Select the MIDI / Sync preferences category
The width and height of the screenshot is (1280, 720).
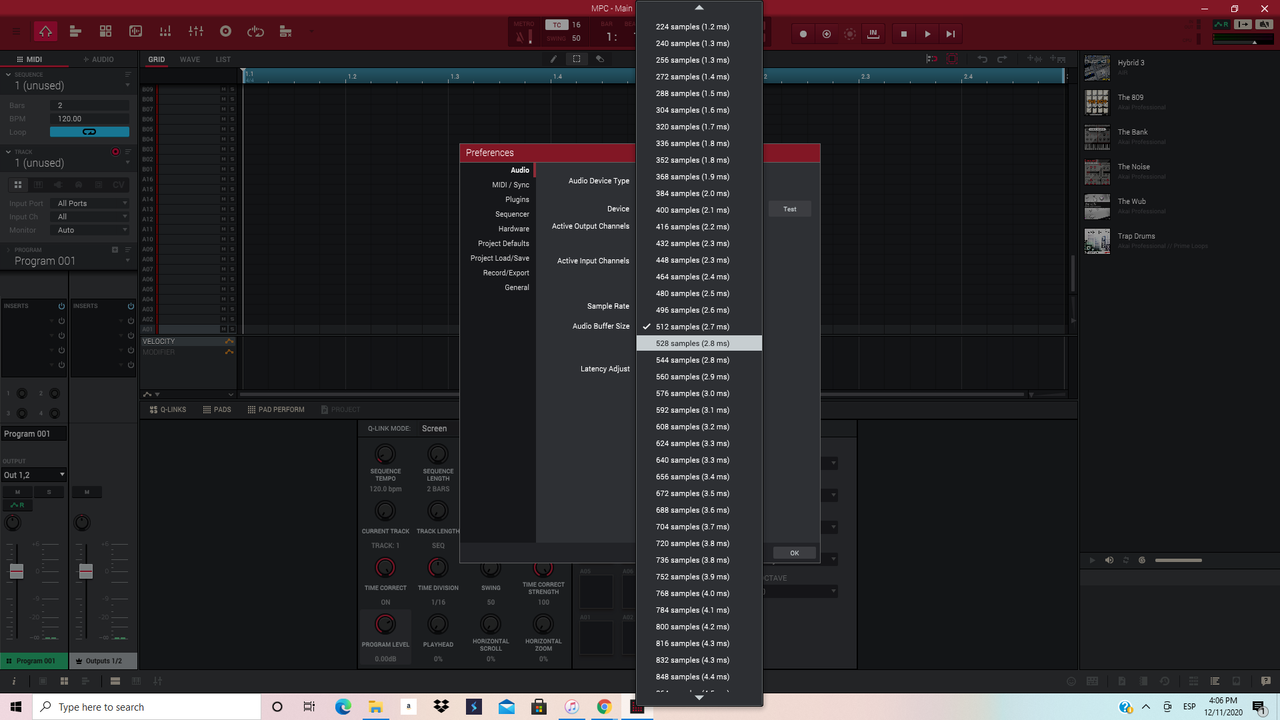510,185
